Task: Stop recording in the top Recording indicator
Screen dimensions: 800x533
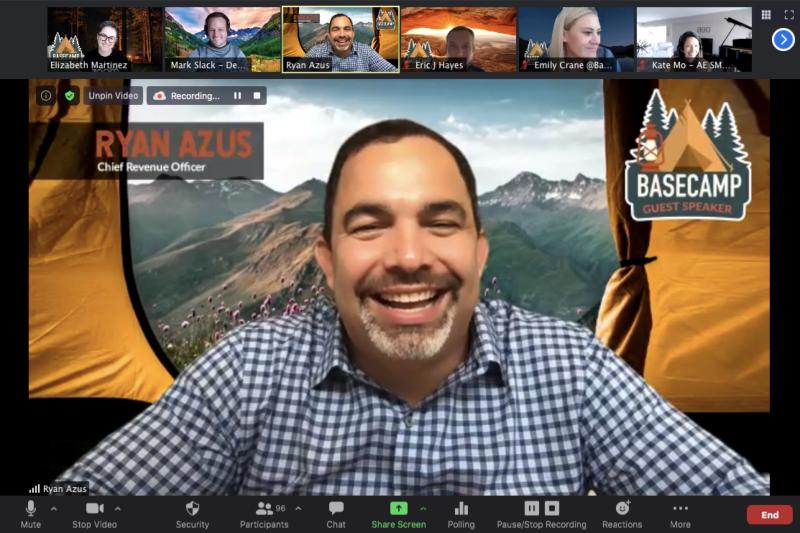Action: point(257,96)
